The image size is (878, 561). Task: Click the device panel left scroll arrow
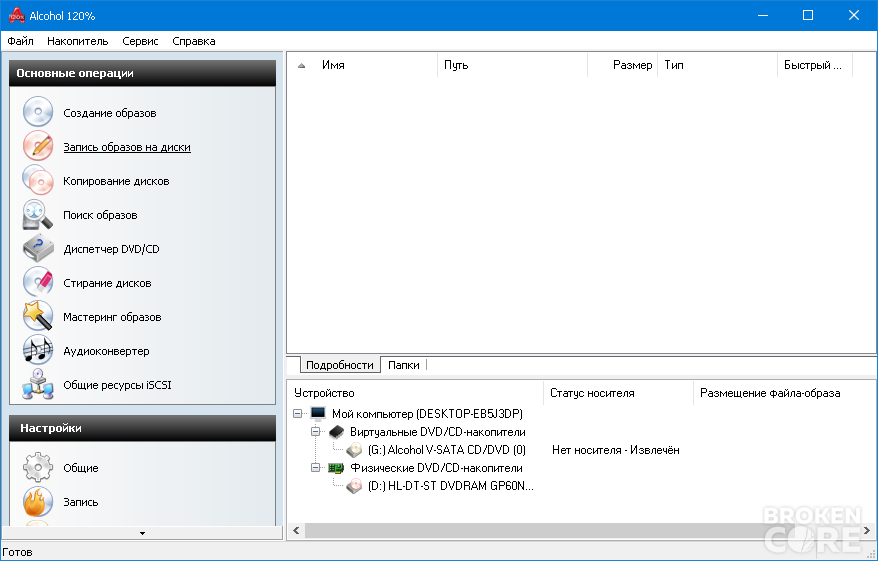(296, 530)
